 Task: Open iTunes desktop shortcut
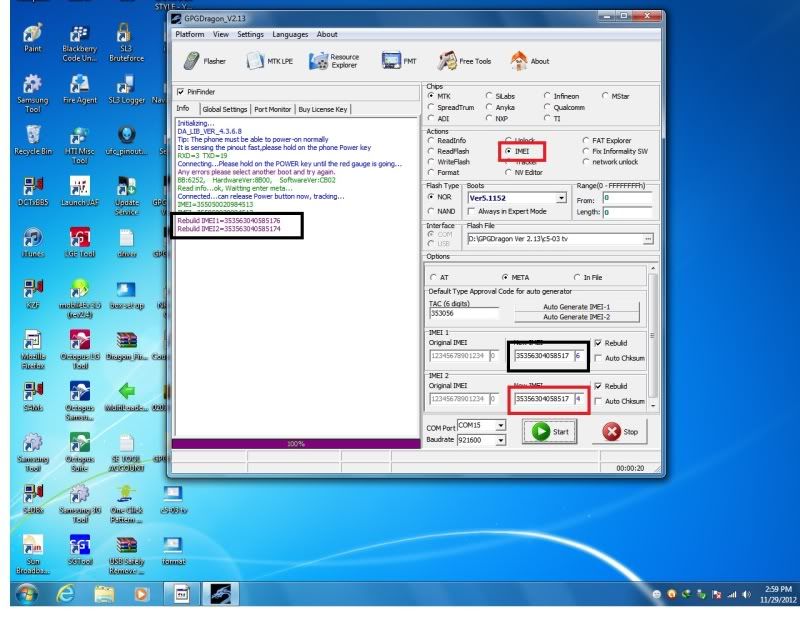[33, 243]
